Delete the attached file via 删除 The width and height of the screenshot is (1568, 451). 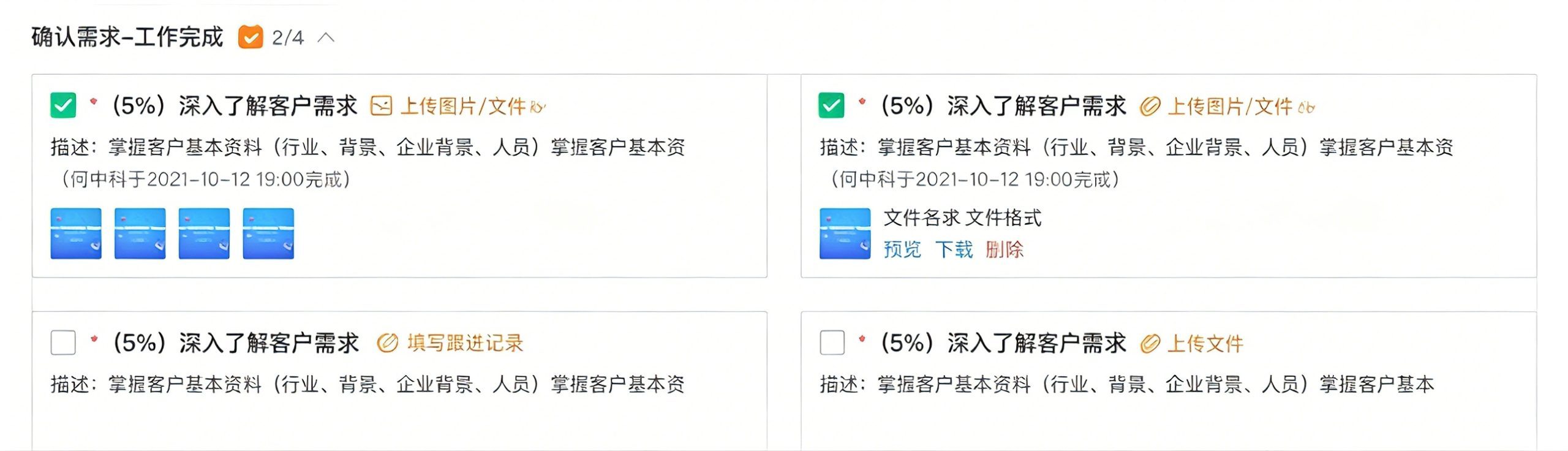point(1005,249)
